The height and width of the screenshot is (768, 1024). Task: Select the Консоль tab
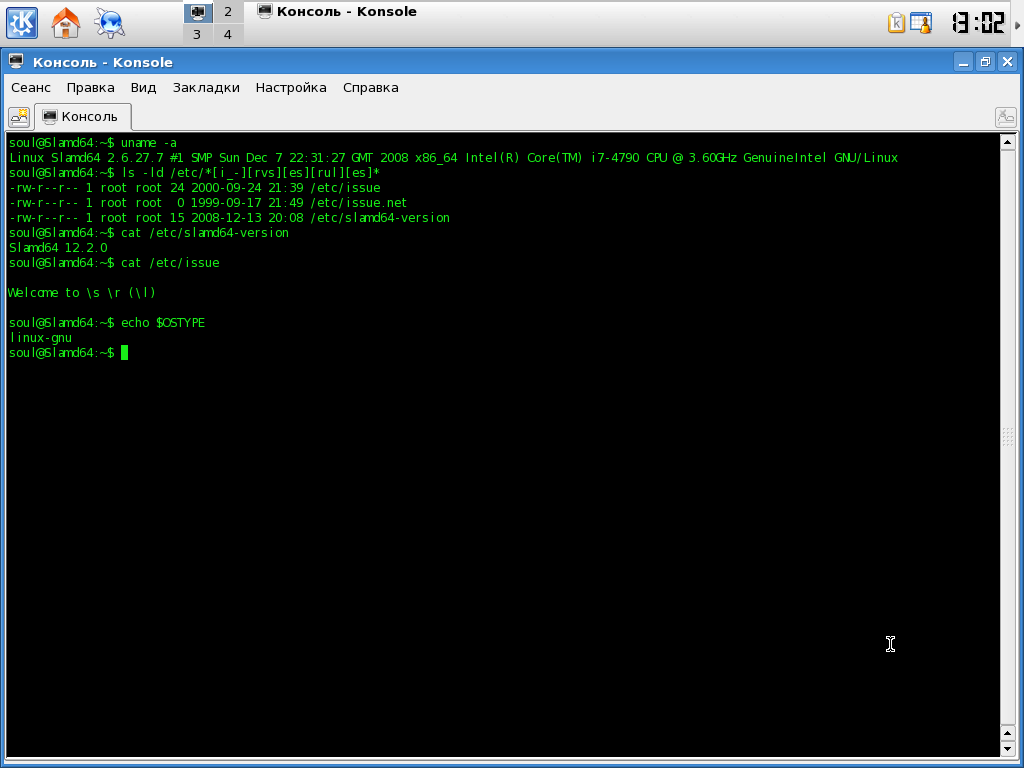pyautogui.click(x=83, y=117)
